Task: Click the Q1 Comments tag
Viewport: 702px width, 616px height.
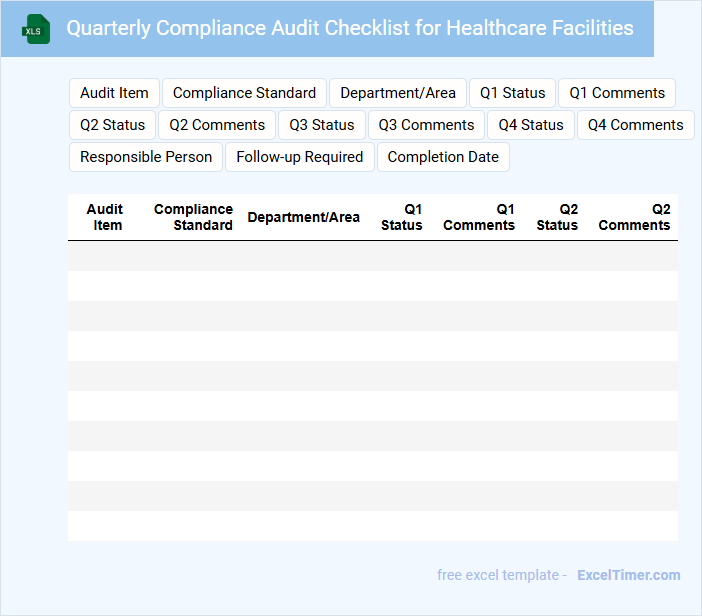Action: click(617, 93)
